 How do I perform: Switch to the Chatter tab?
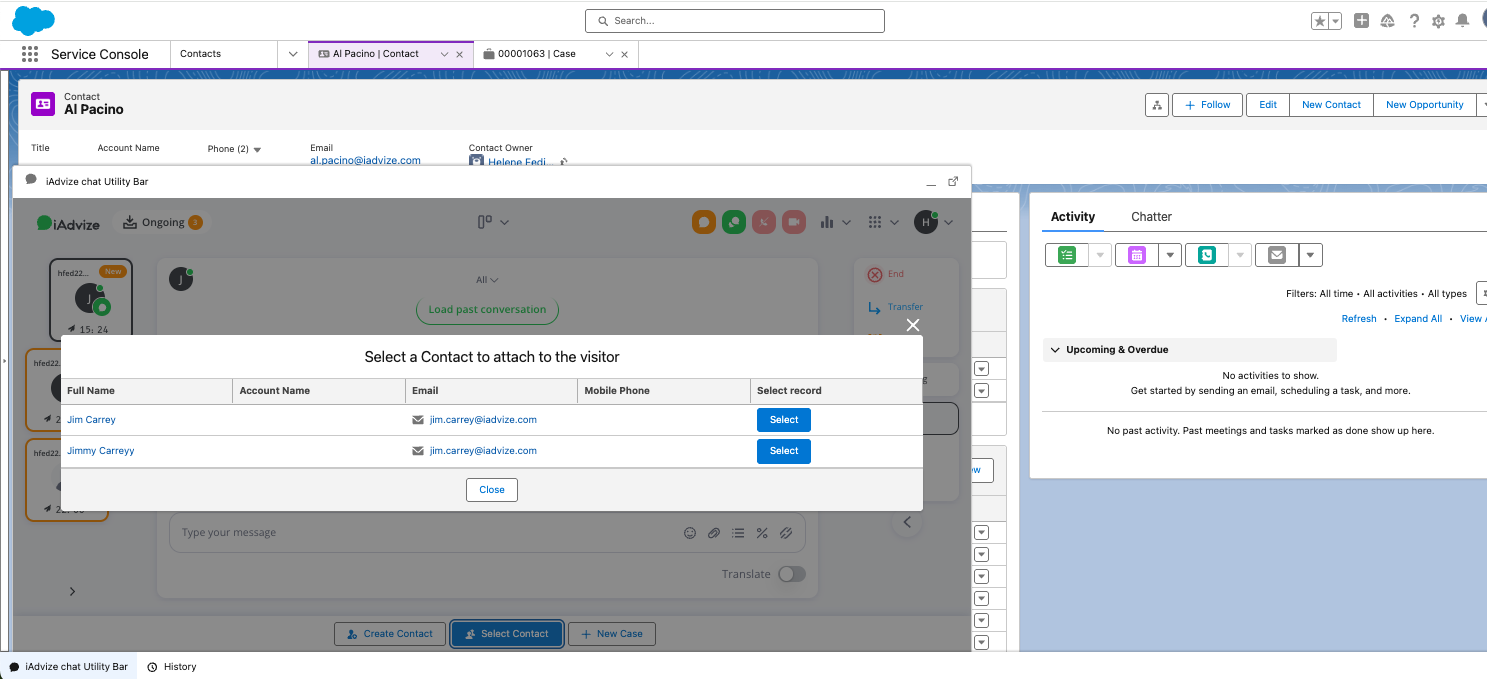point(1151,216)
